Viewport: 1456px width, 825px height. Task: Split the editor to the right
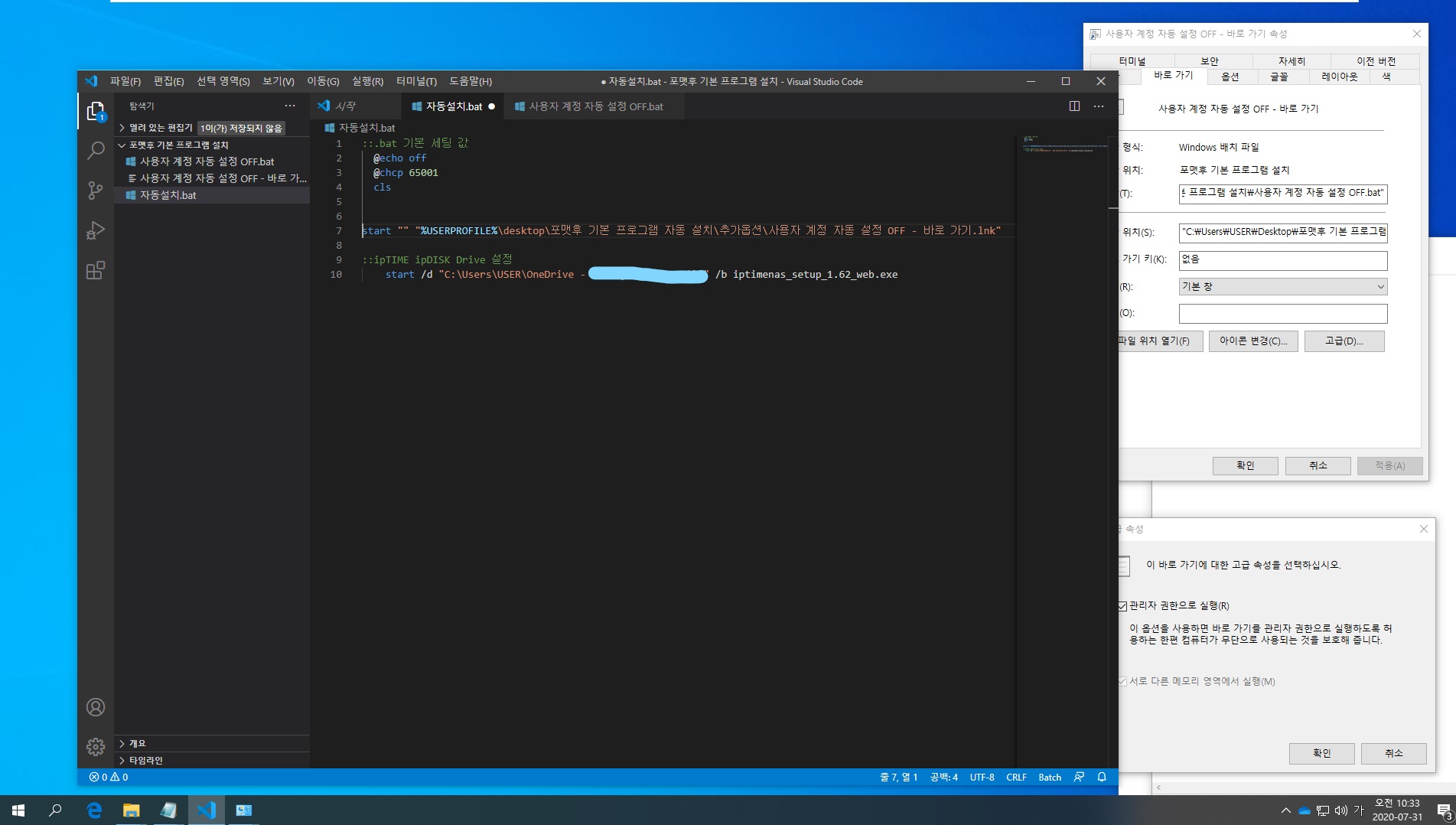click(x=1074, y=106)
